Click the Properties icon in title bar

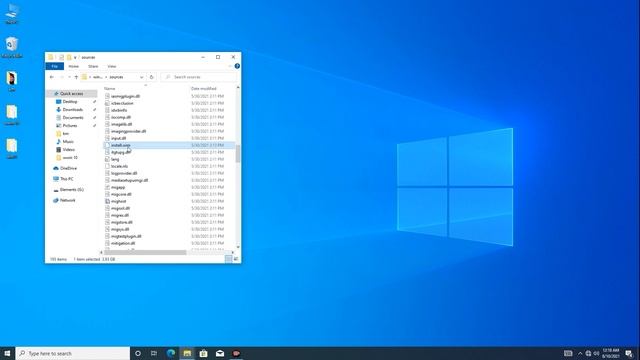click(x=61, y=58)
